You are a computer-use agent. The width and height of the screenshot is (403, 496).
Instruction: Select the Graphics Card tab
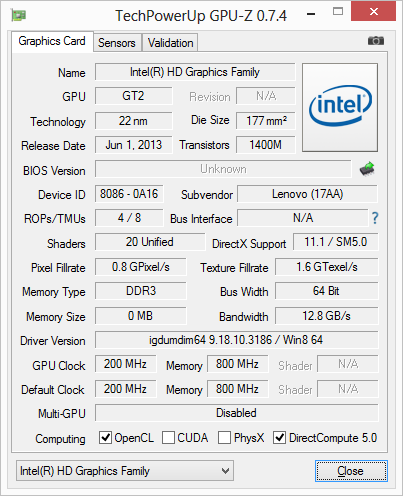(x=52, y=41)
